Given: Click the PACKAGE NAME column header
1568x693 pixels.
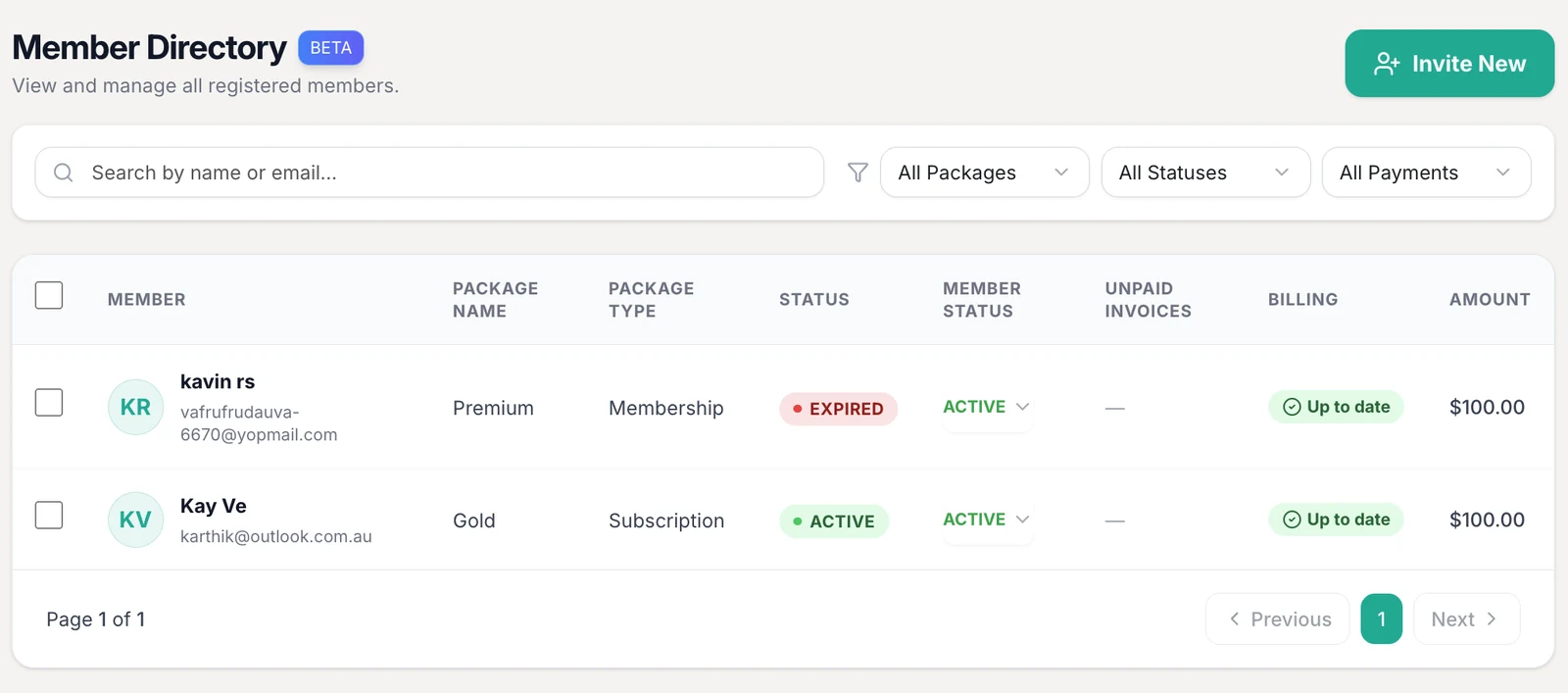Looking at the screenshot, I should pyautogui.click(x=496, y=300).
